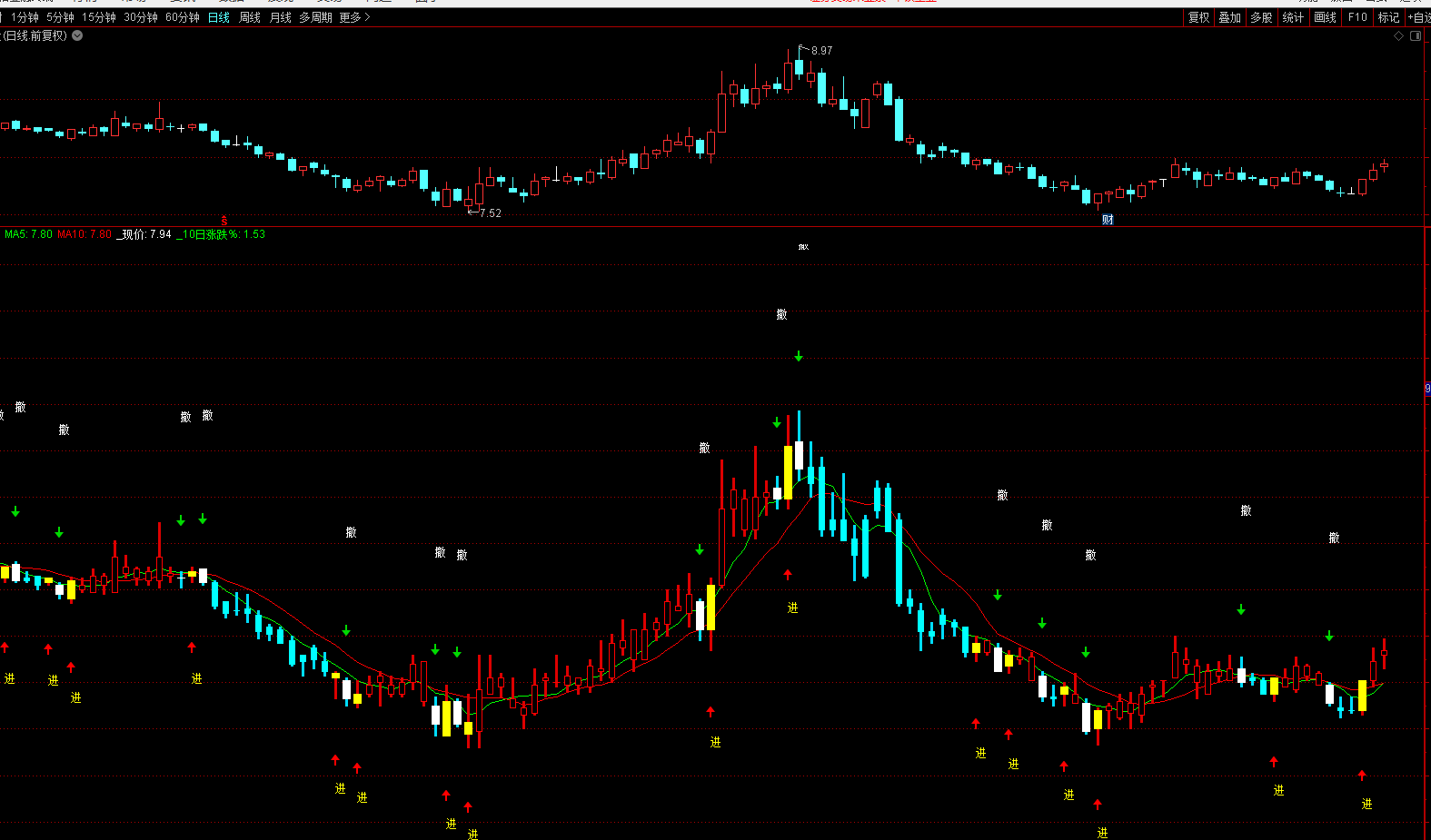The width and height of the screenshot is (1431, 840).
Task: Open the 统计 statistics button
Action: (x=1293, y=17)
